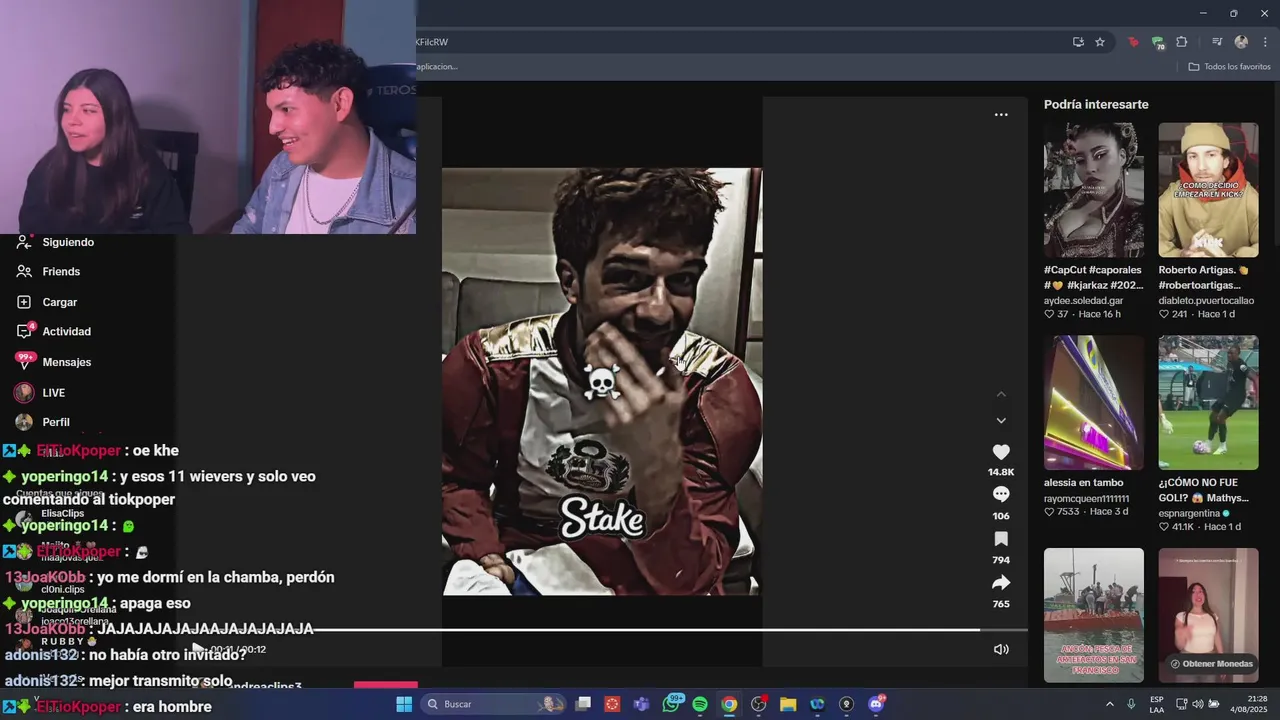1280x720 pixels.
Task: Click the LIVE avatar icon
Action: pyautogui.click(x=24, y=393)
